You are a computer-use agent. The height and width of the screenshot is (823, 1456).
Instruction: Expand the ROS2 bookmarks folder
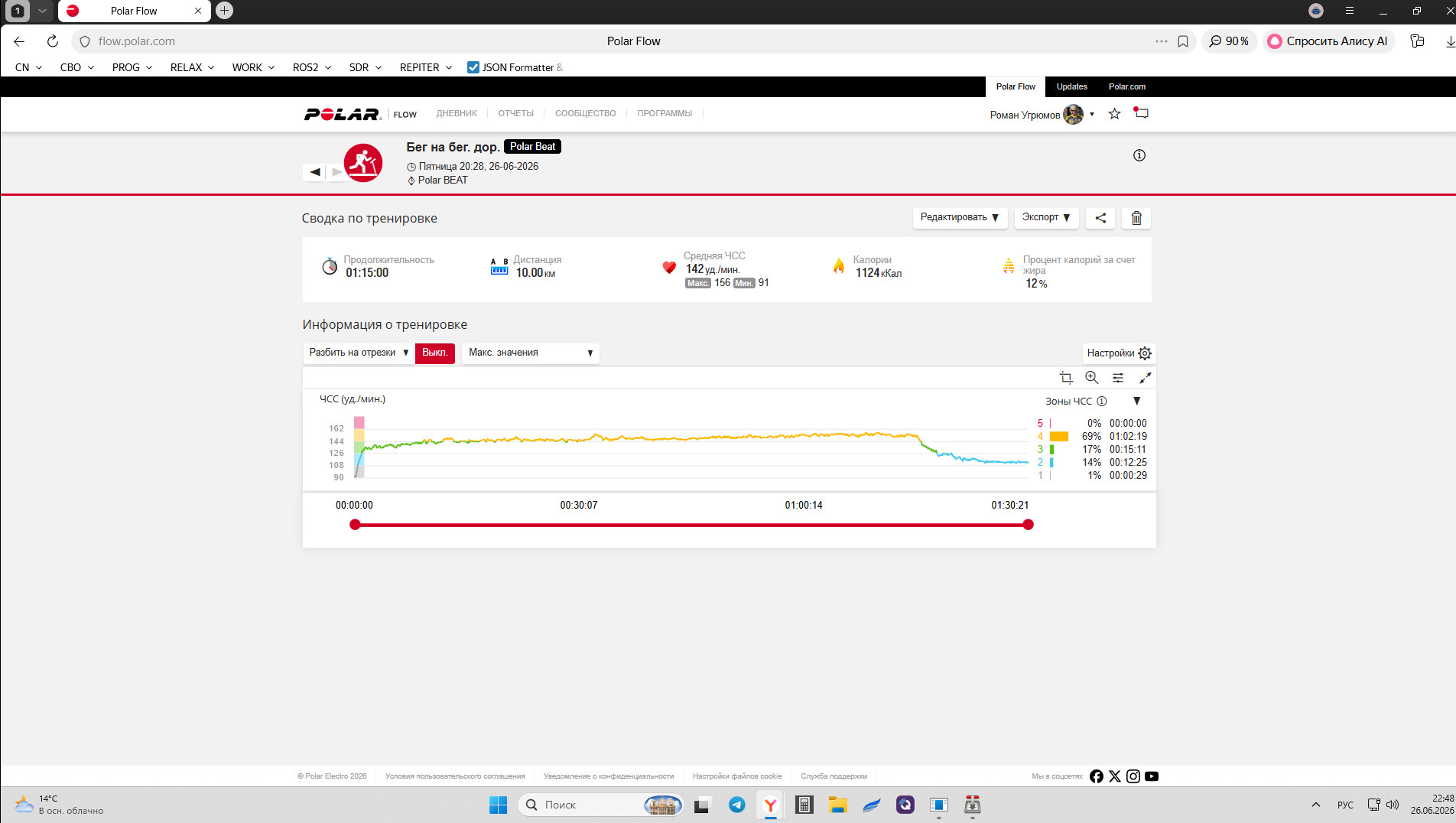pos(311,67)
